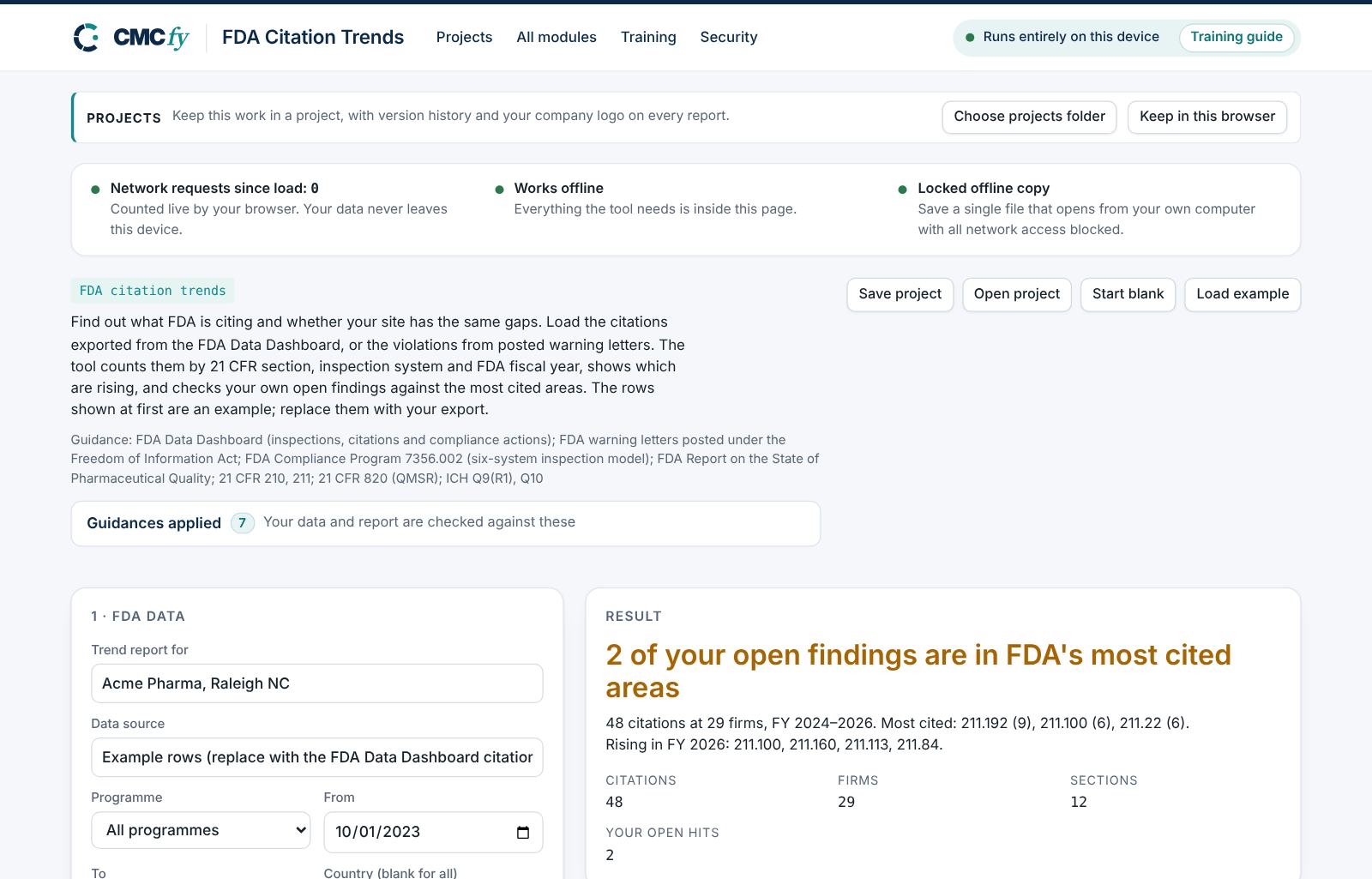Click the green dot beside Network requests
Viewport: 1372px width, 879px height.
[95, 190]
